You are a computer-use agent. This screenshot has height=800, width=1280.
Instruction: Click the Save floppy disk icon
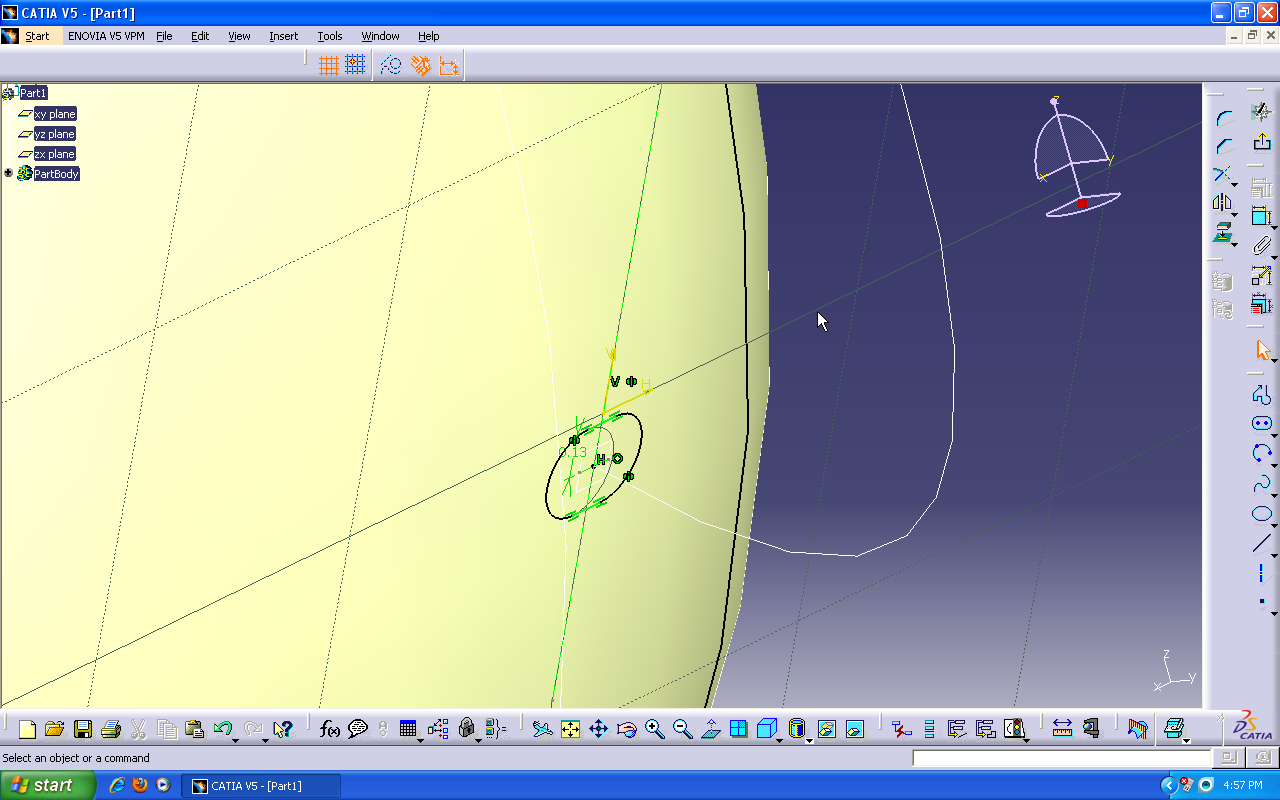[83, 729]
